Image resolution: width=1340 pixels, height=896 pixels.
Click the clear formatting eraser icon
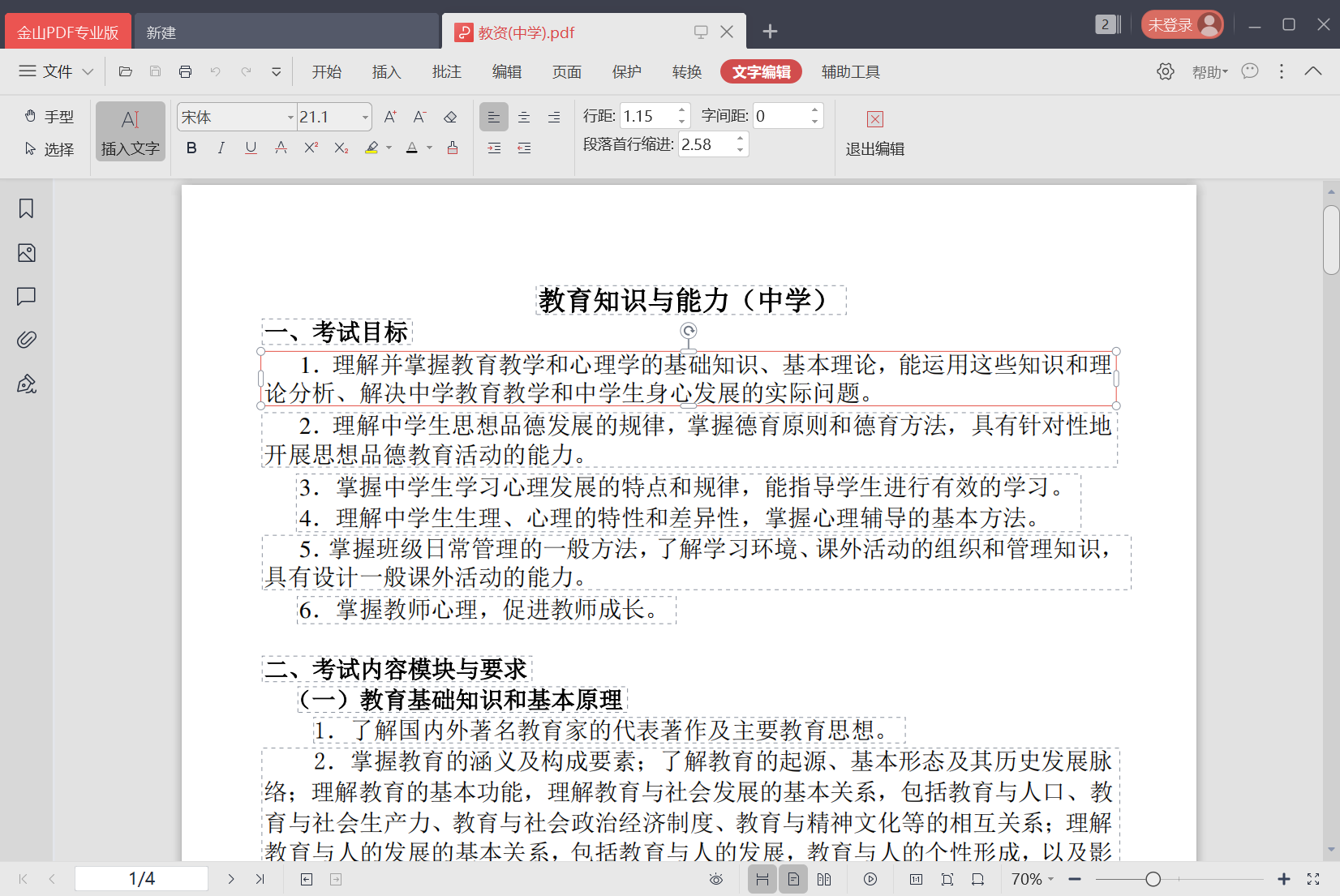[450, 117]
